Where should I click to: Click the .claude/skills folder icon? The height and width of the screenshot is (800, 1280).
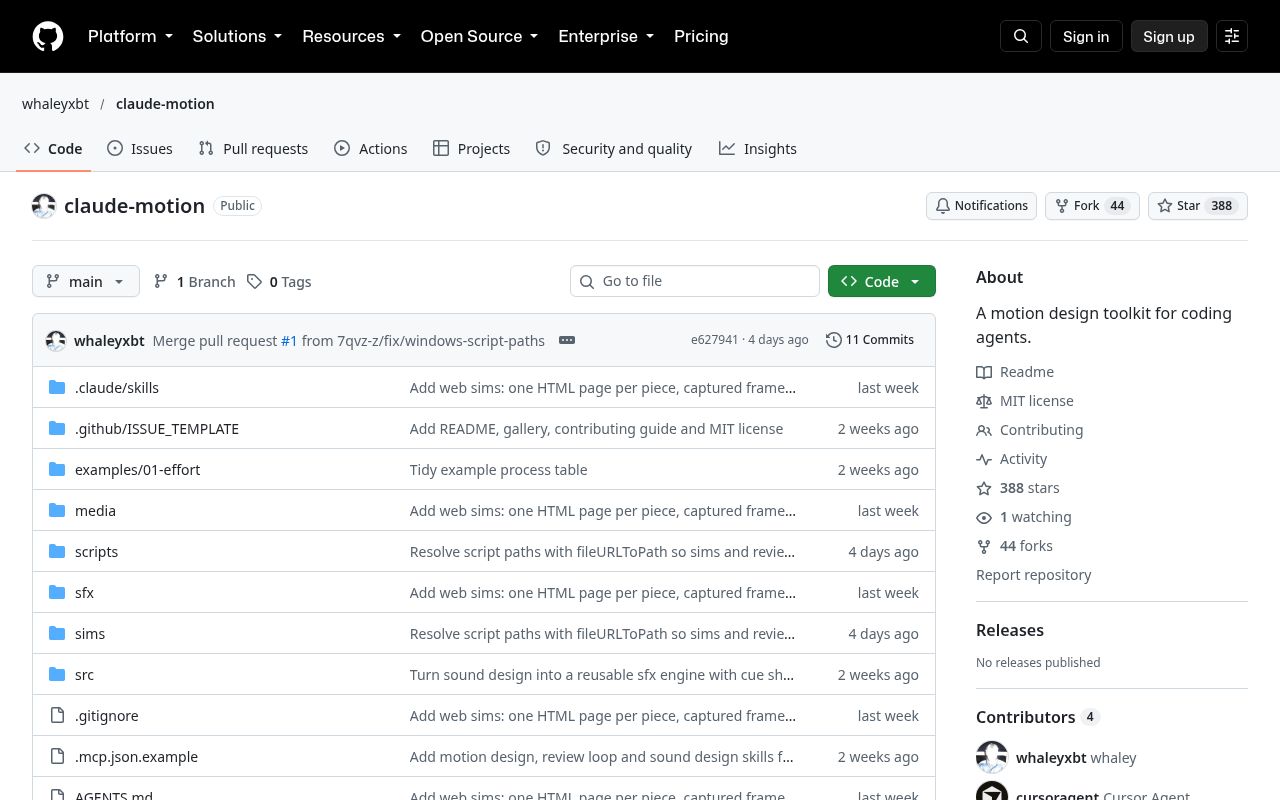[57, 387]
